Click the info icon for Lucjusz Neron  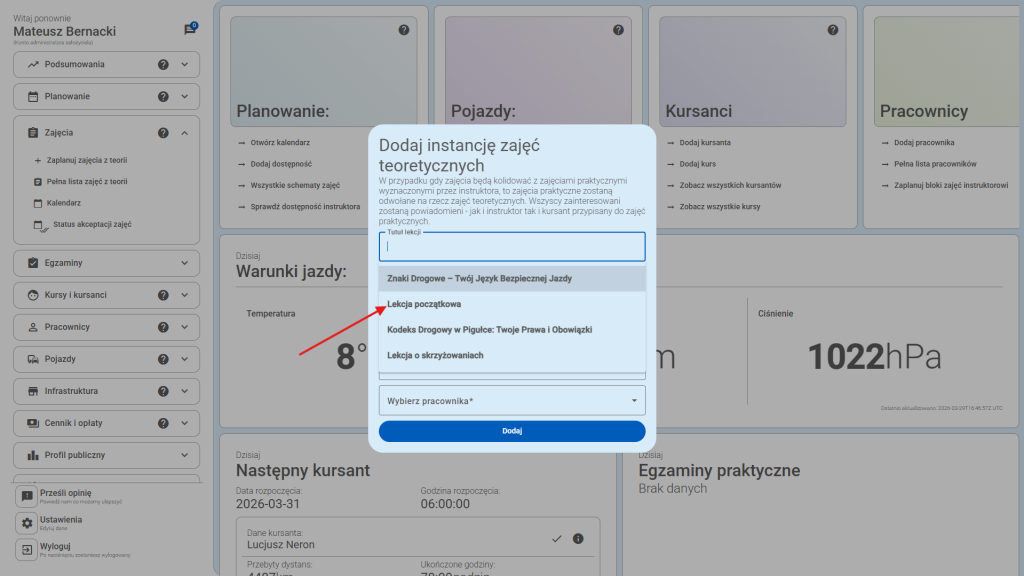pyautogui.click(x=578, y=539)
